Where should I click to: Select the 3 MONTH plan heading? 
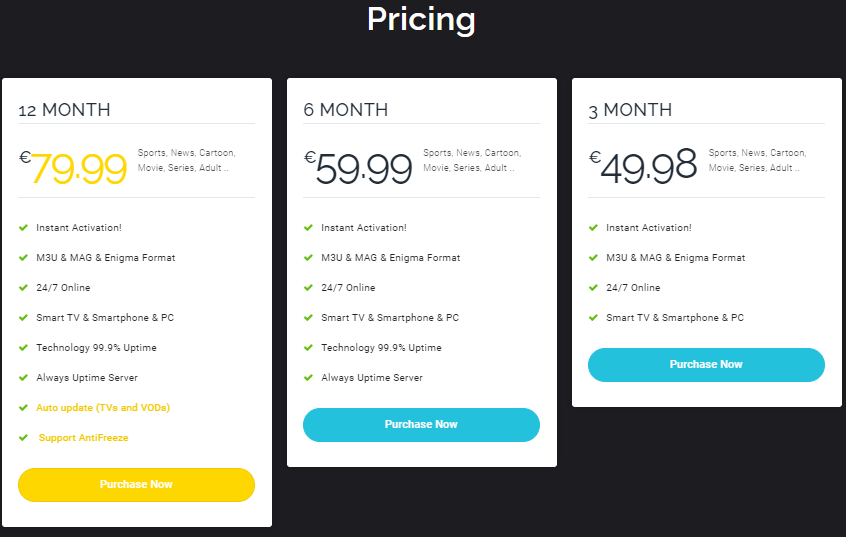point(631,110)
